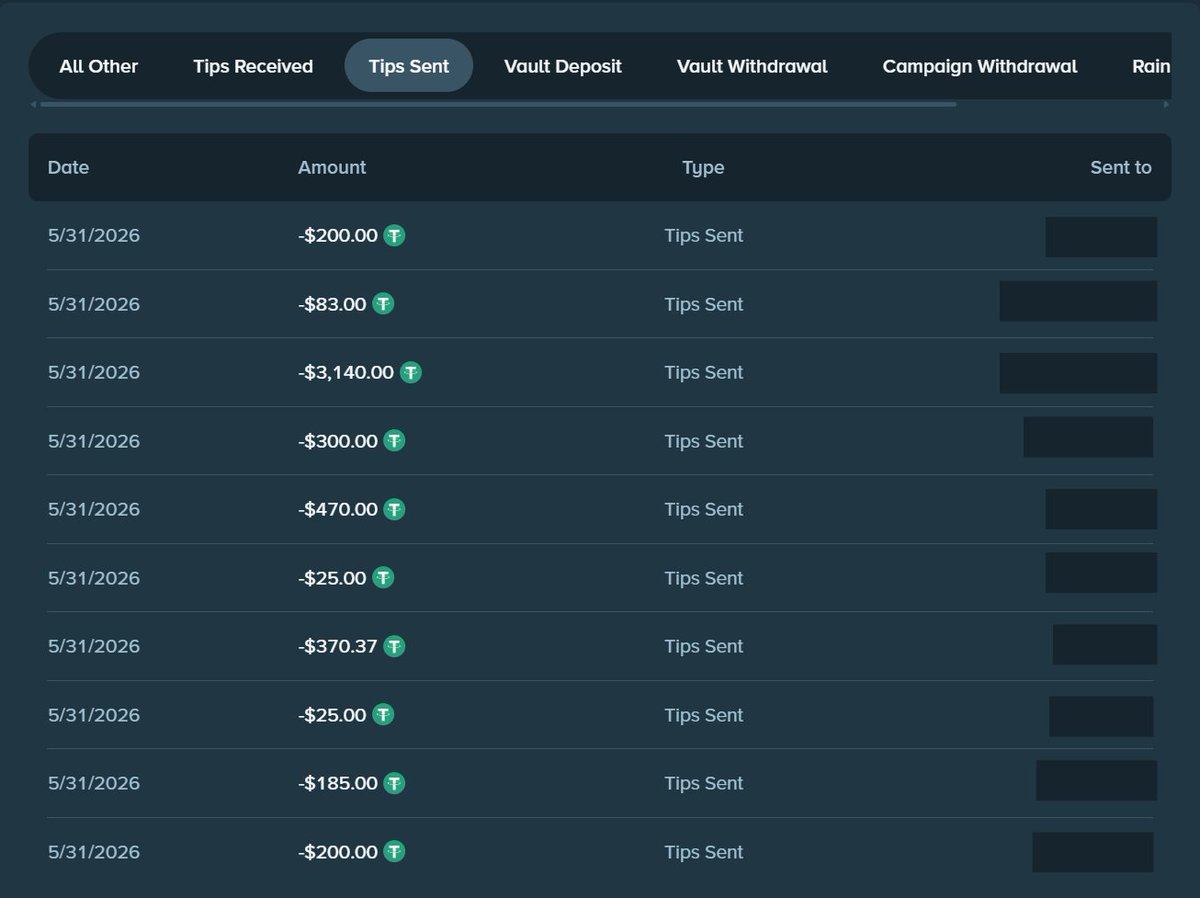Click the 5/31/2026 date in the -$83.00 row
1200x898 pixels.
(94, 304)
